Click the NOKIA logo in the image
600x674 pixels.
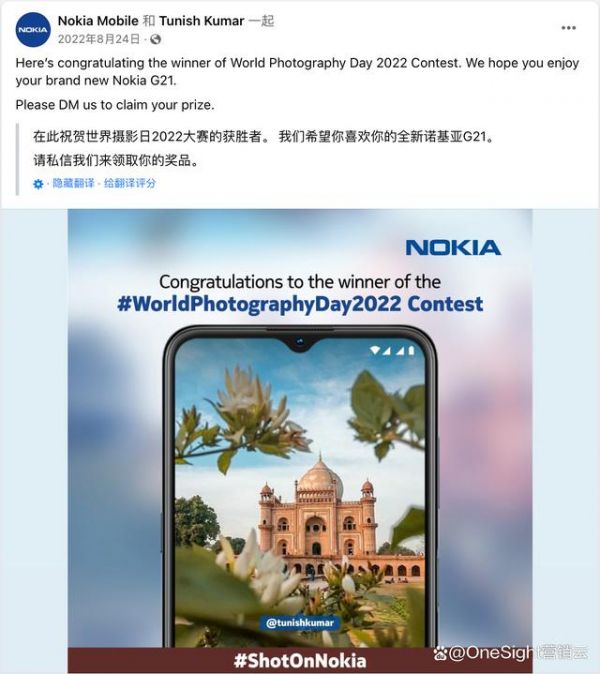pos(453,248)
